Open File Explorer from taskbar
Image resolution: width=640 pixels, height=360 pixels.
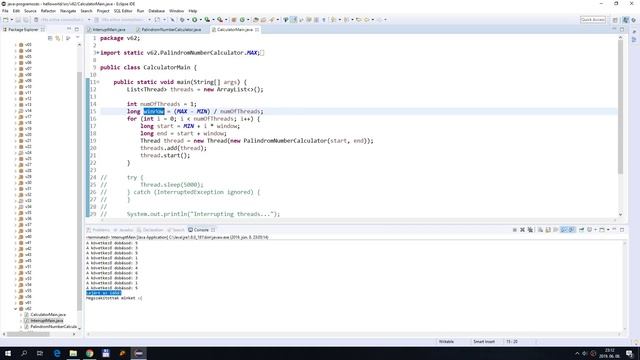click(73, 353)
